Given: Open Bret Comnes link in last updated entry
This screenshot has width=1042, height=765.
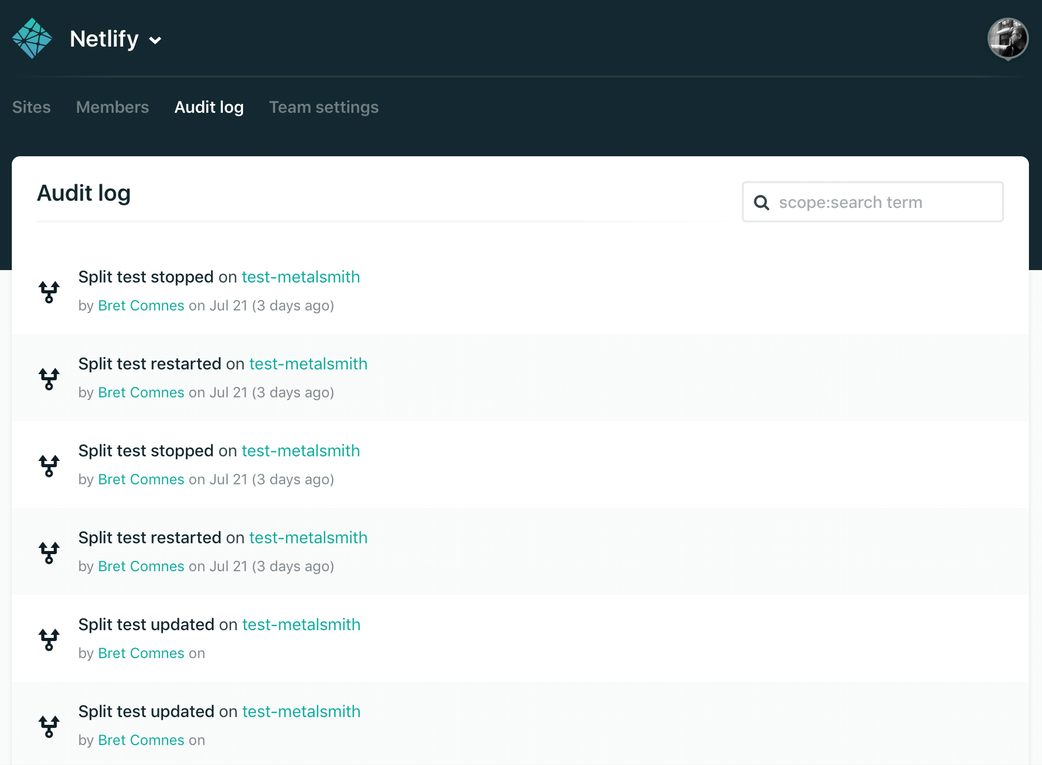Looking at the screenshot, I should tap(141, 740).
